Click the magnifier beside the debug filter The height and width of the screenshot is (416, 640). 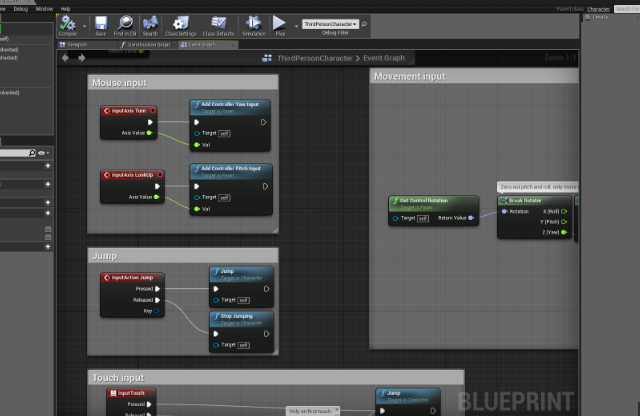364,24
